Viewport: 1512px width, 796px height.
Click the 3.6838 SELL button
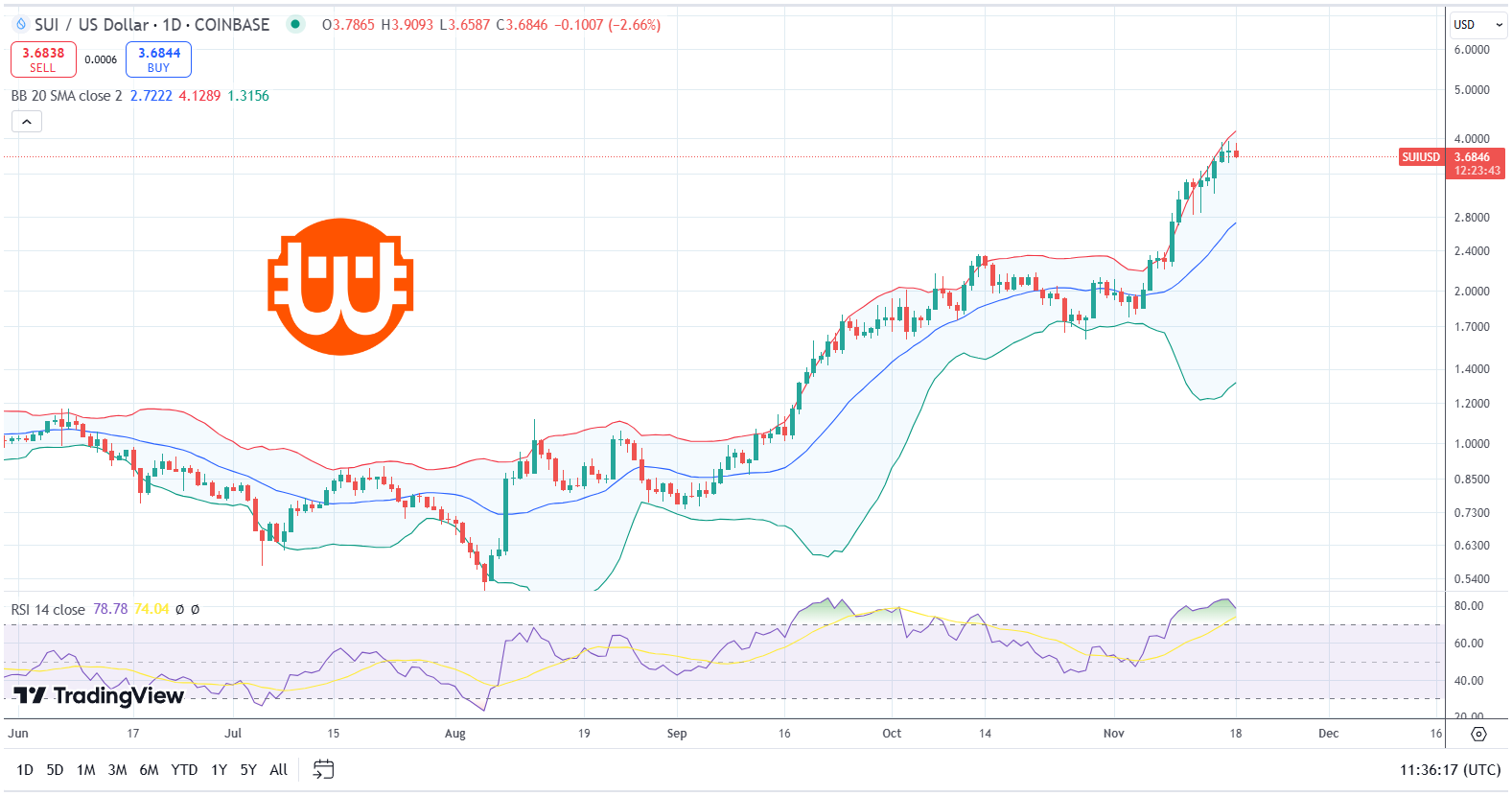tap(43, 59)
